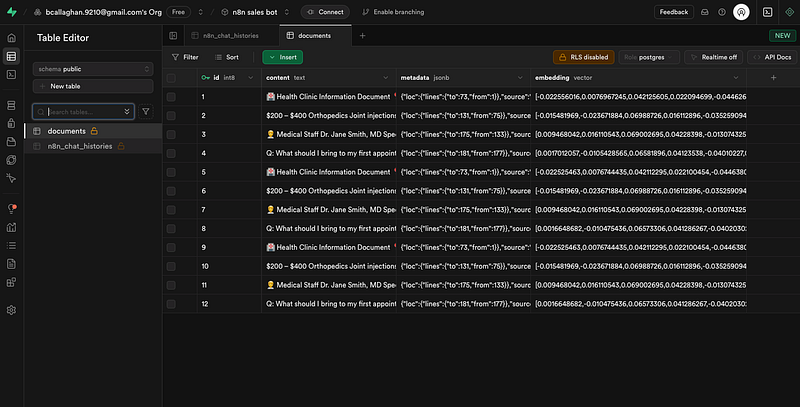This screenshot has height=407, width=800.
Task: Tick the checkbox for row 12
Action: [x=172, y=303]
